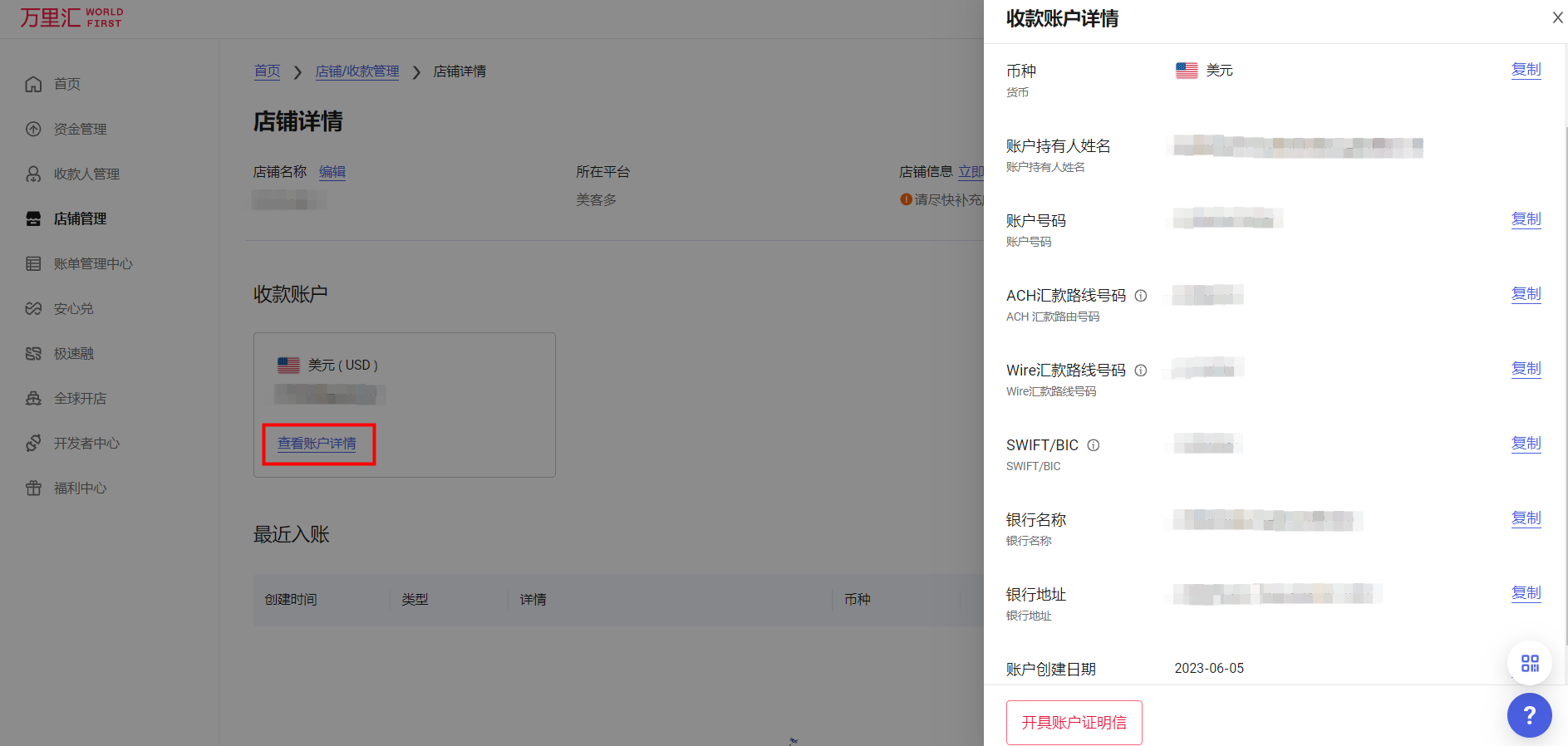Copy the 账户号码 value

[x=1526, y=218]
